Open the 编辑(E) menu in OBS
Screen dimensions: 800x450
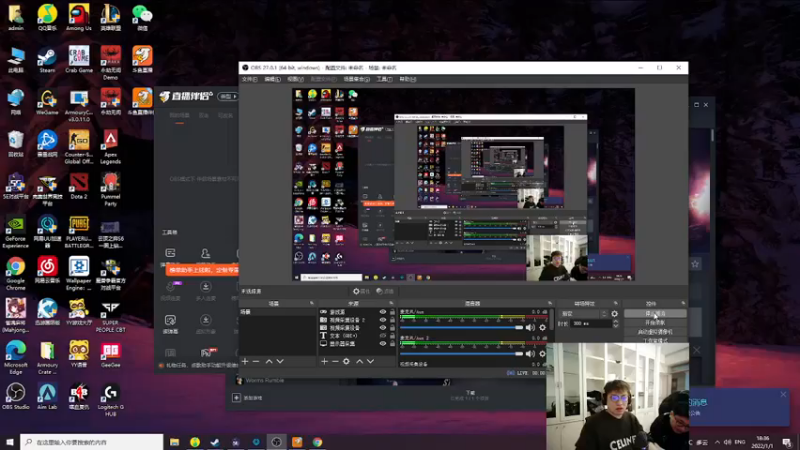272,79
